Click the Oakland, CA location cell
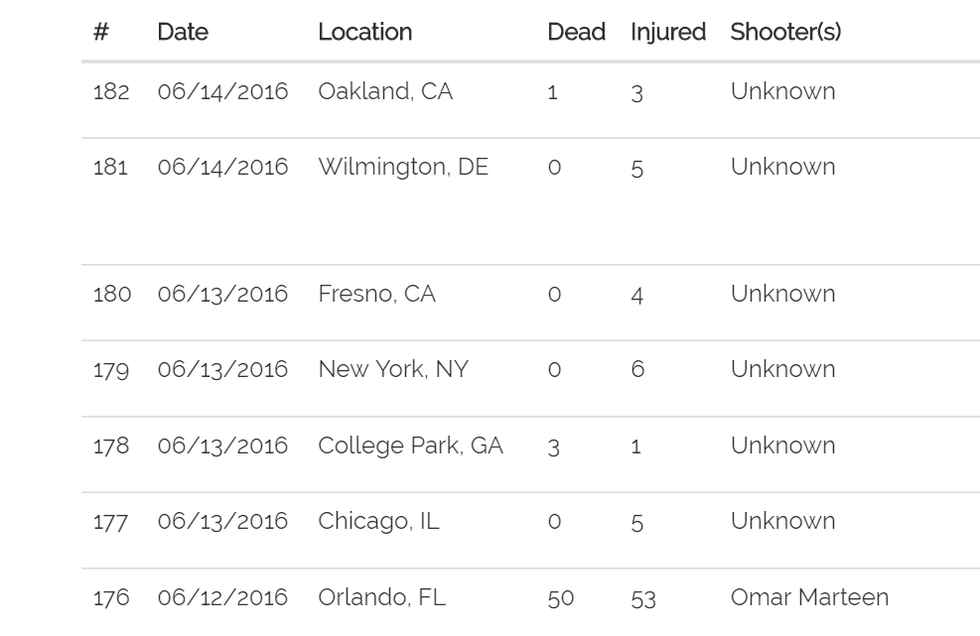980x636 pixels. pyautogui.click(x=385, y=91)
